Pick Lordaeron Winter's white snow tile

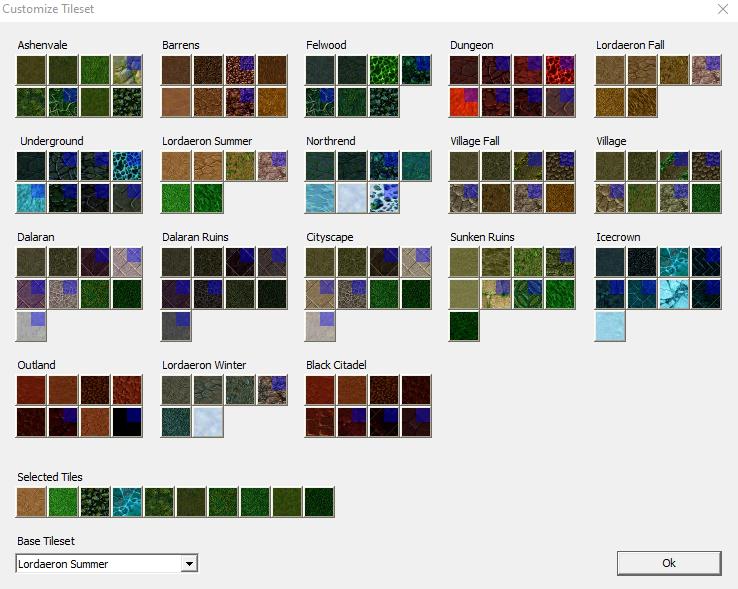coord(208,422)
